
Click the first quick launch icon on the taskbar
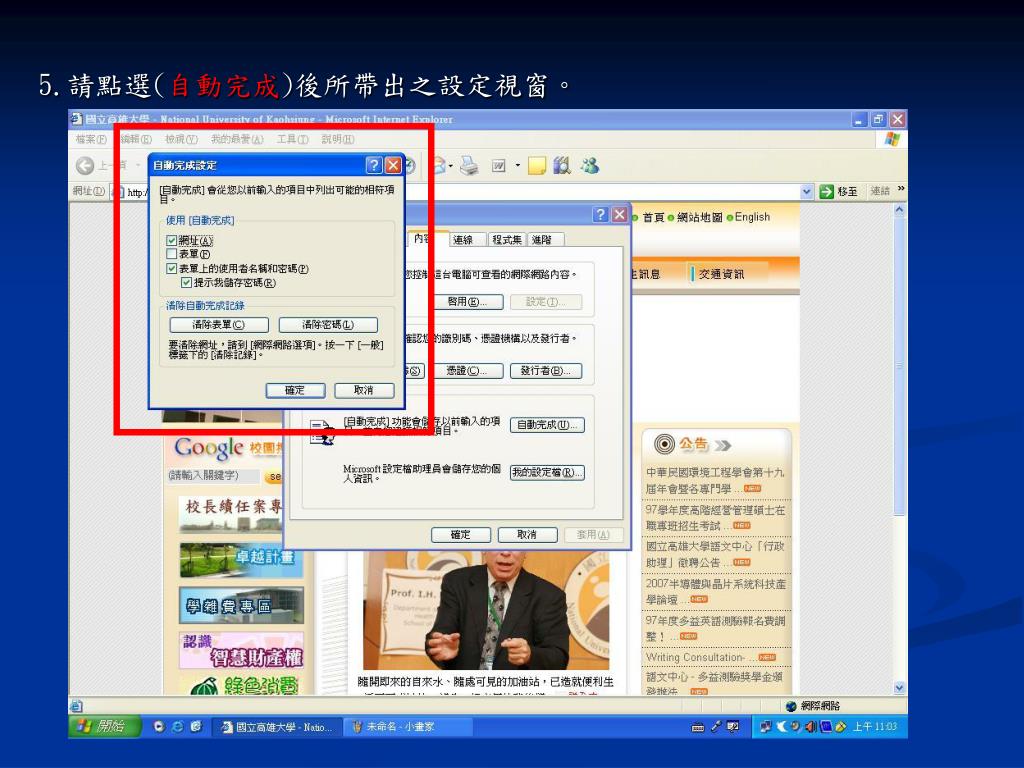(159, 726)
